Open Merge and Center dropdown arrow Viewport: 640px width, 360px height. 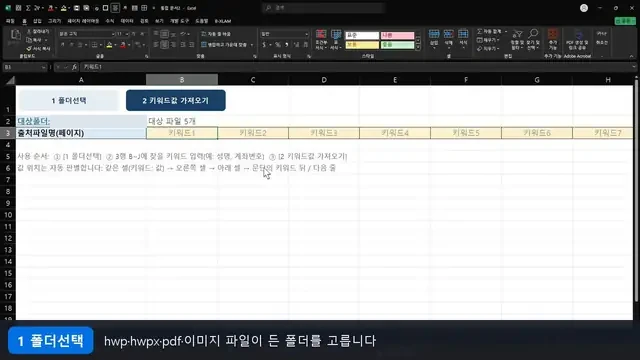coord(252,44)
